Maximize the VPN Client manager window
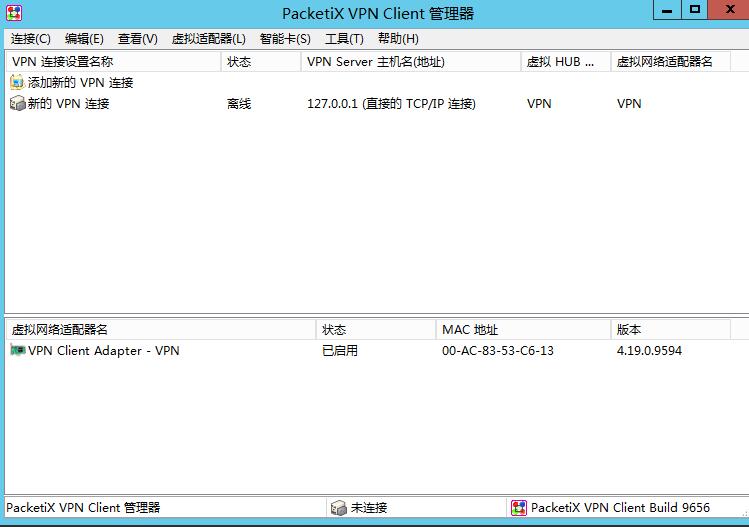This screenshot has height=527, width=749. point(695,10)
